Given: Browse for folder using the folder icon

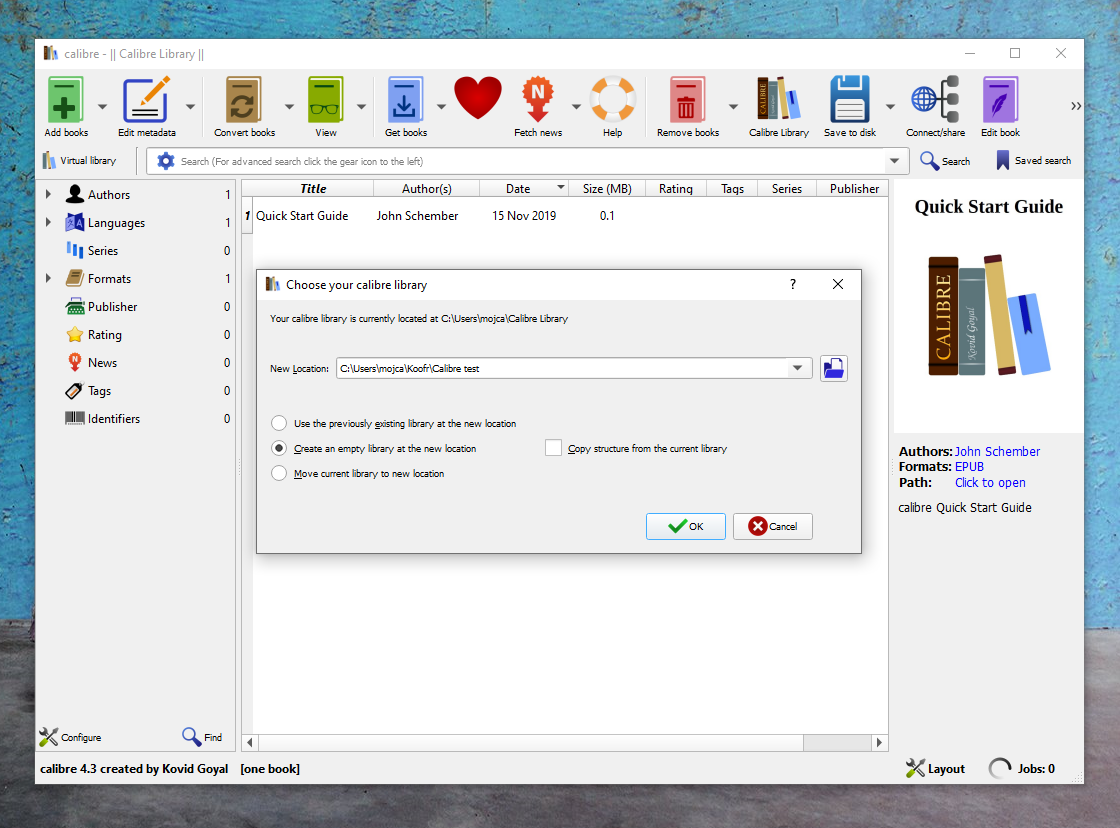Looking at the screenshot, I should click(833, 369).
